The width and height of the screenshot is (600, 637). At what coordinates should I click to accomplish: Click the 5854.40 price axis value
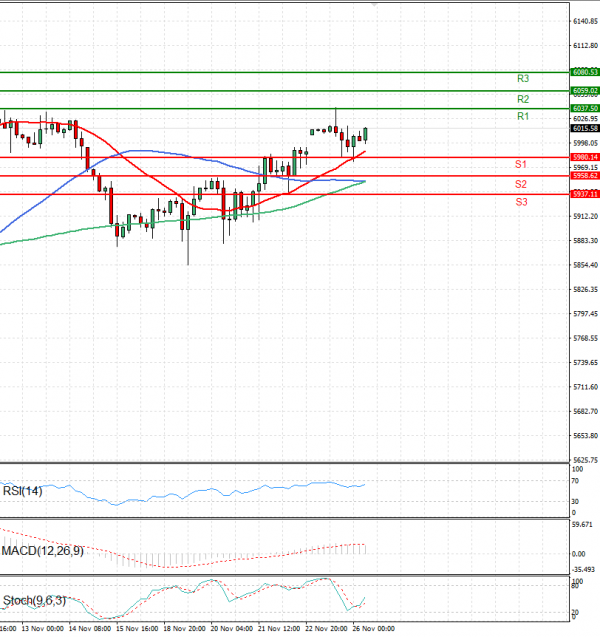click(x=585, y=265)
